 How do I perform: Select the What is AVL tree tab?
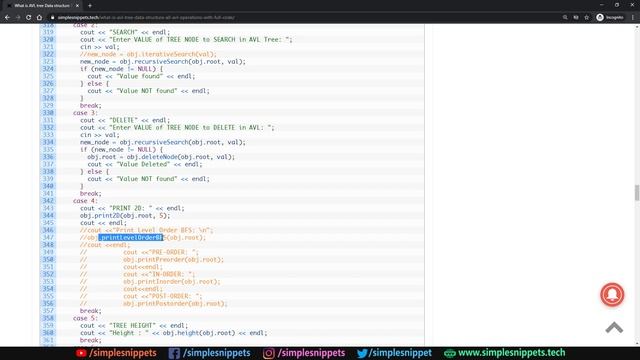pyautogui.click(x=41, y=6)
